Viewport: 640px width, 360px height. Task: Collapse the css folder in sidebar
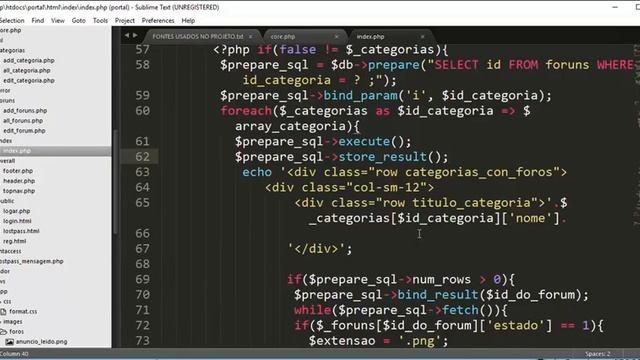click(7, 302)
